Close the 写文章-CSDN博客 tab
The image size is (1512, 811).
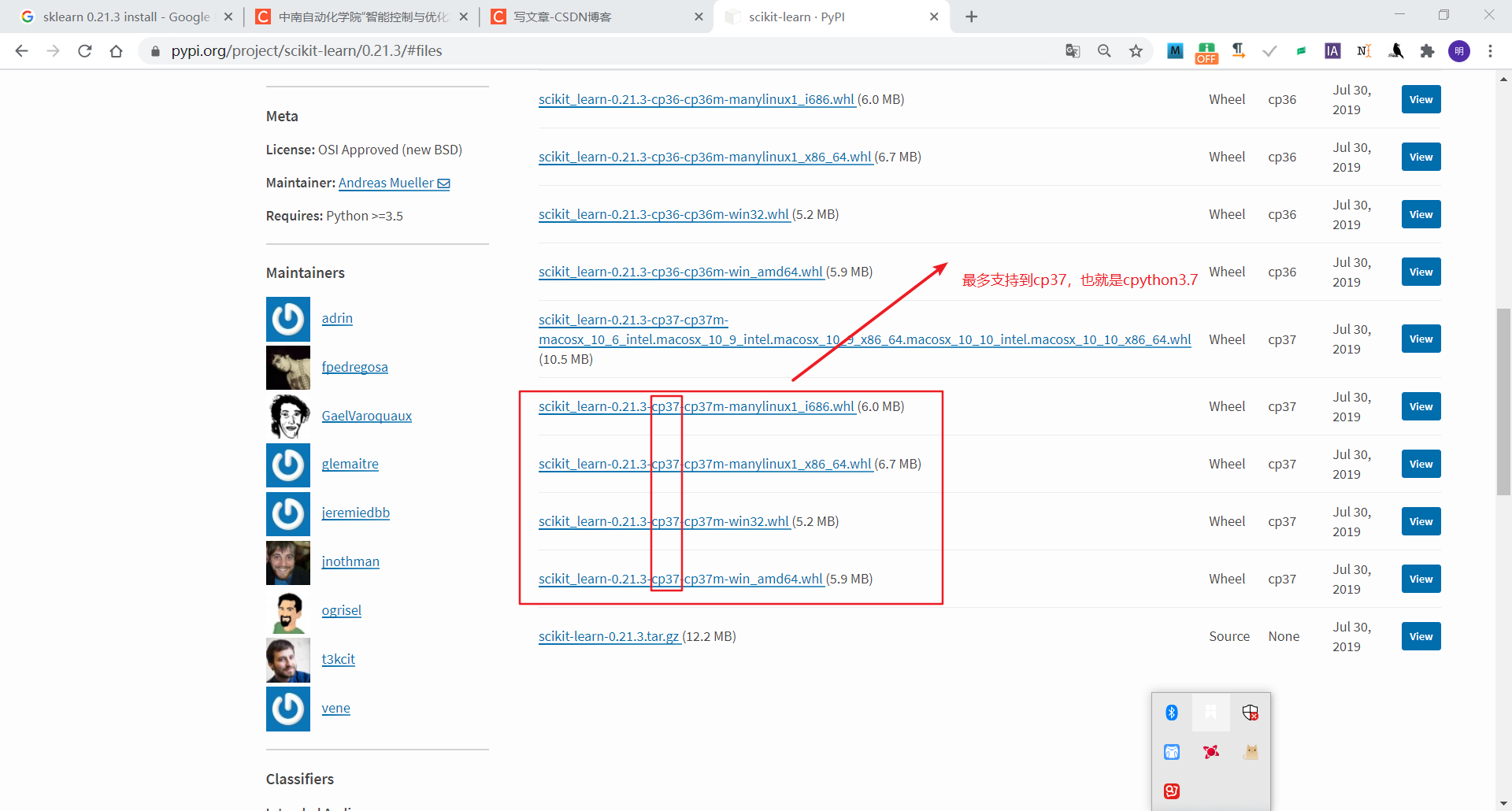pyautogui.click(x=699, y=17)
